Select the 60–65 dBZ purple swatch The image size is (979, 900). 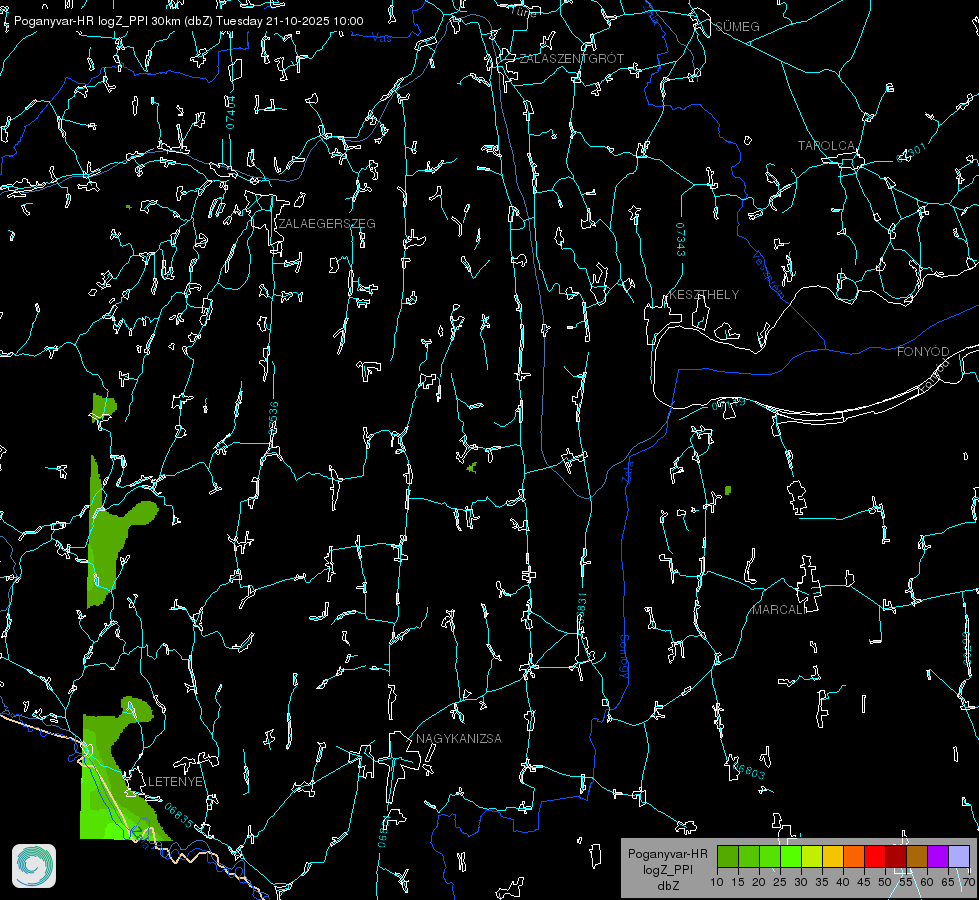(938, 856)
